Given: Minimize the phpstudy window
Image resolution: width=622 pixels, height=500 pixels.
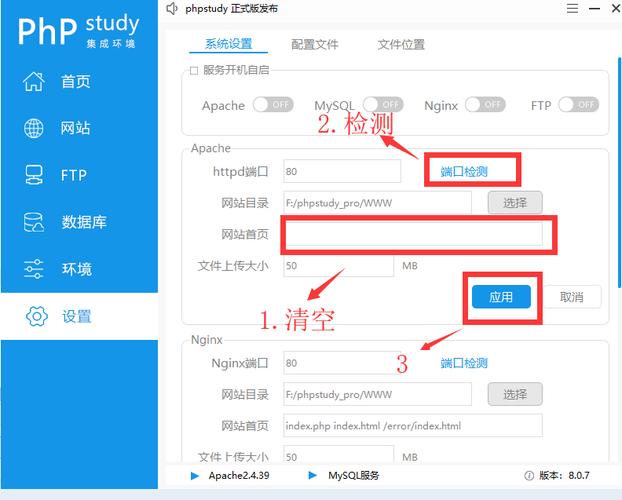Looking at the screenshot, I should [x=594, y=8].
